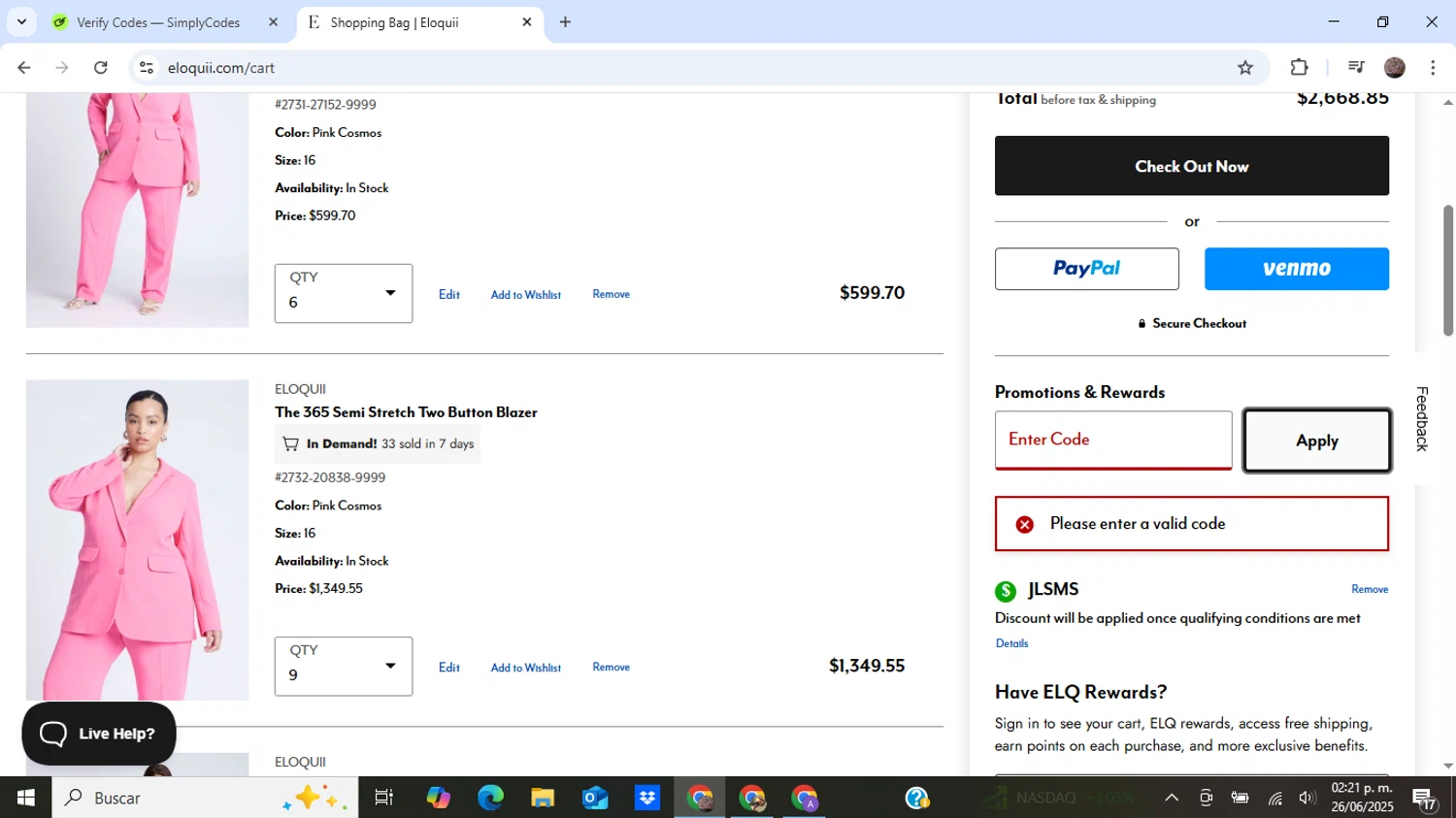Go forward with the browser forward arrow

(x=62, y=67)
